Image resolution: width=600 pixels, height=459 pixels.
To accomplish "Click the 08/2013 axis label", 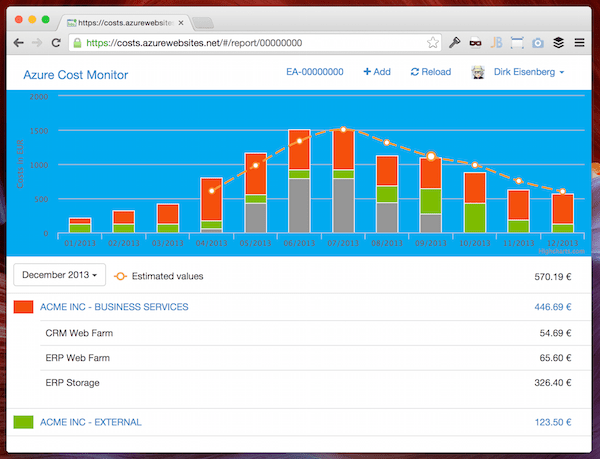I will [x=387, y=243].
